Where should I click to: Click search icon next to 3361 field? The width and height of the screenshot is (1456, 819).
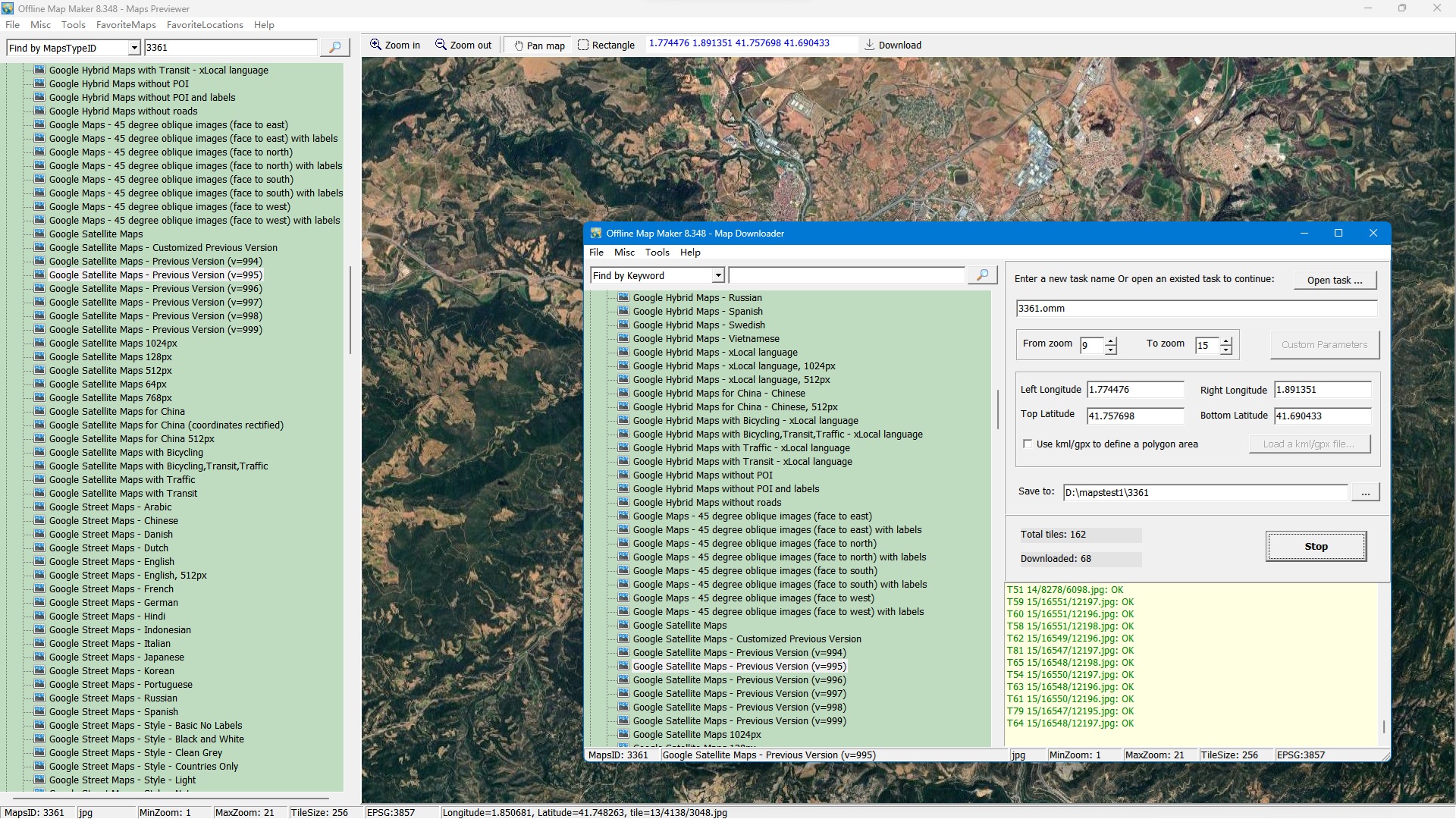click(x=334, y=48)
